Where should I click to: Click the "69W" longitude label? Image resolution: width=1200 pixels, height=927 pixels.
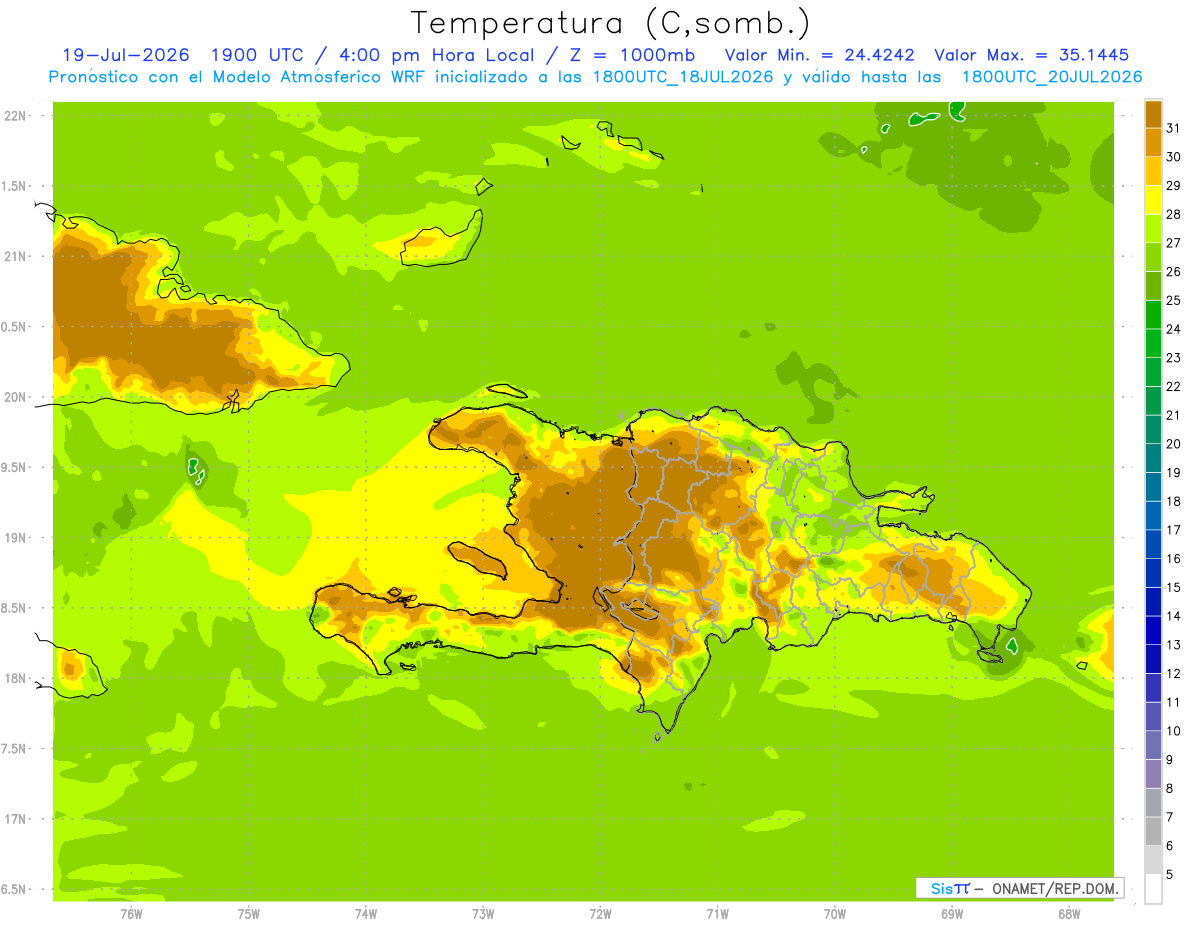click(x=951, y=913)
